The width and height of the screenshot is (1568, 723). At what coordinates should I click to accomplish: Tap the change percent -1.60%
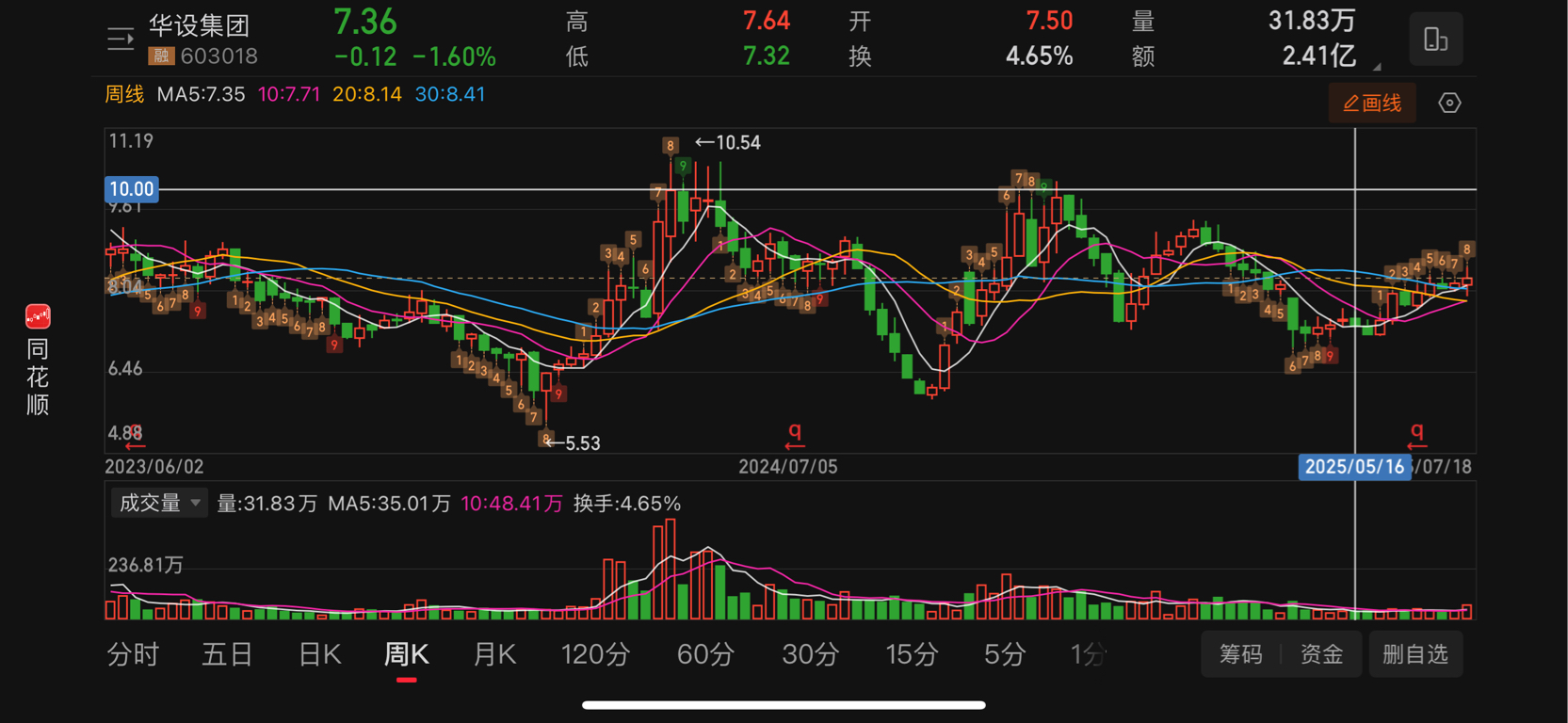(454, 56)
